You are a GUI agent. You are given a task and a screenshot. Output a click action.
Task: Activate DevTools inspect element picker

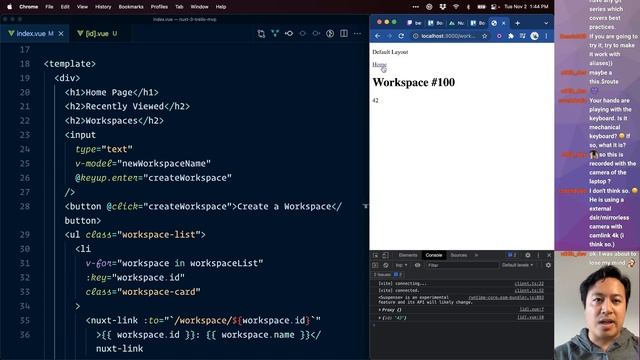376,255
